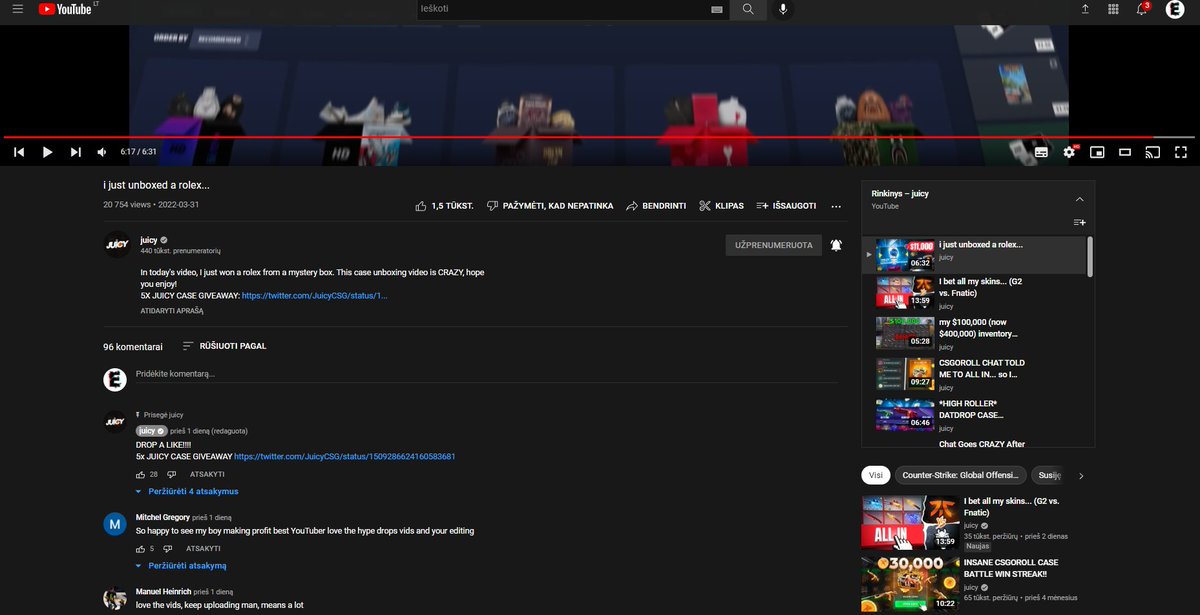Open the notifications bell in header

coord(1142,9)
